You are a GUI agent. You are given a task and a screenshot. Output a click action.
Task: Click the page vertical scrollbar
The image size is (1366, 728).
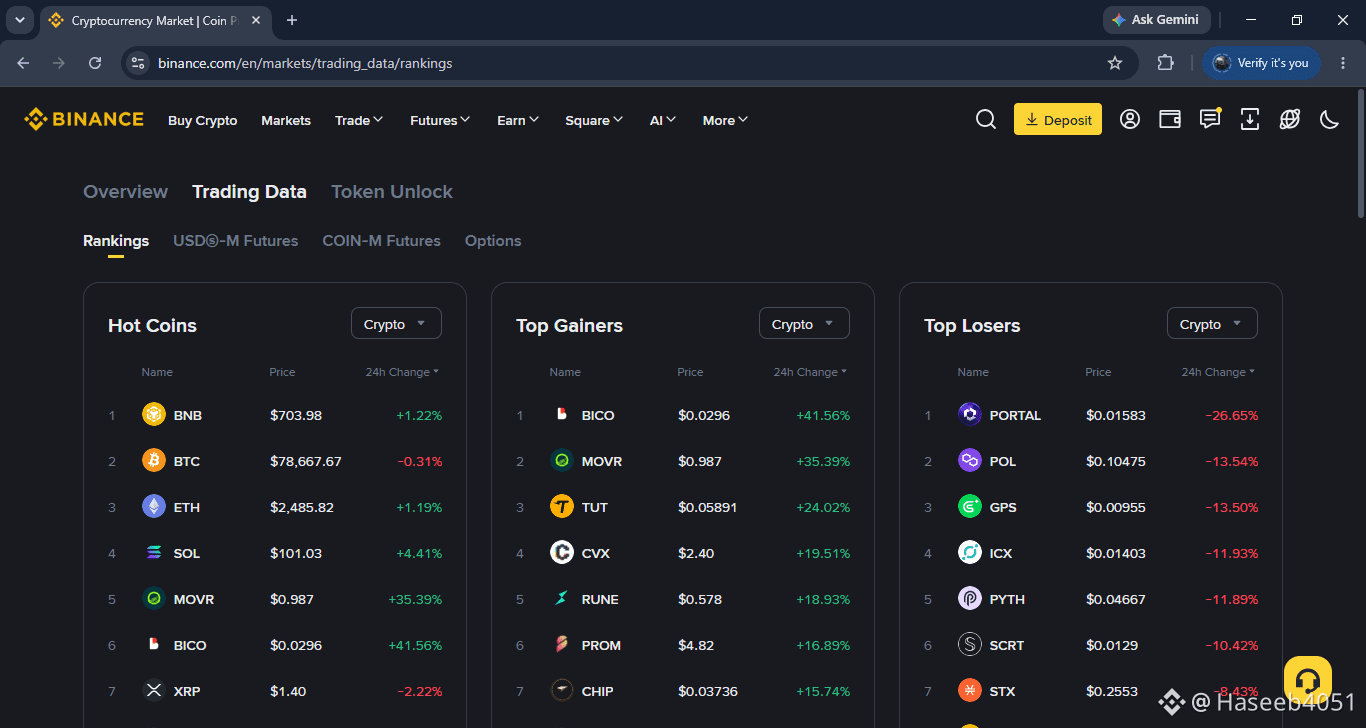coord(1360,152)
